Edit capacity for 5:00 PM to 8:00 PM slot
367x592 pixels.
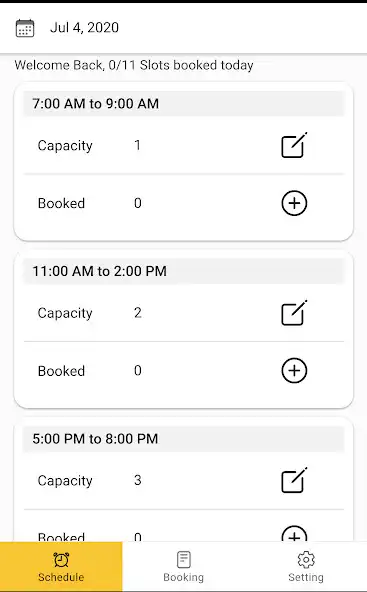(294, 480)
